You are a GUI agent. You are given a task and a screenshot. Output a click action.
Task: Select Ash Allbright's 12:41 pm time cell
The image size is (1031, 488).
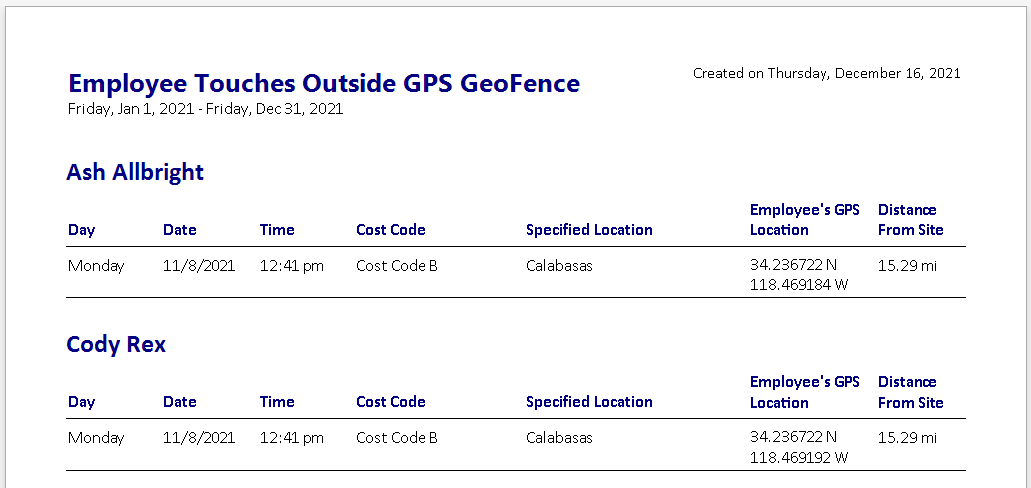291,266
